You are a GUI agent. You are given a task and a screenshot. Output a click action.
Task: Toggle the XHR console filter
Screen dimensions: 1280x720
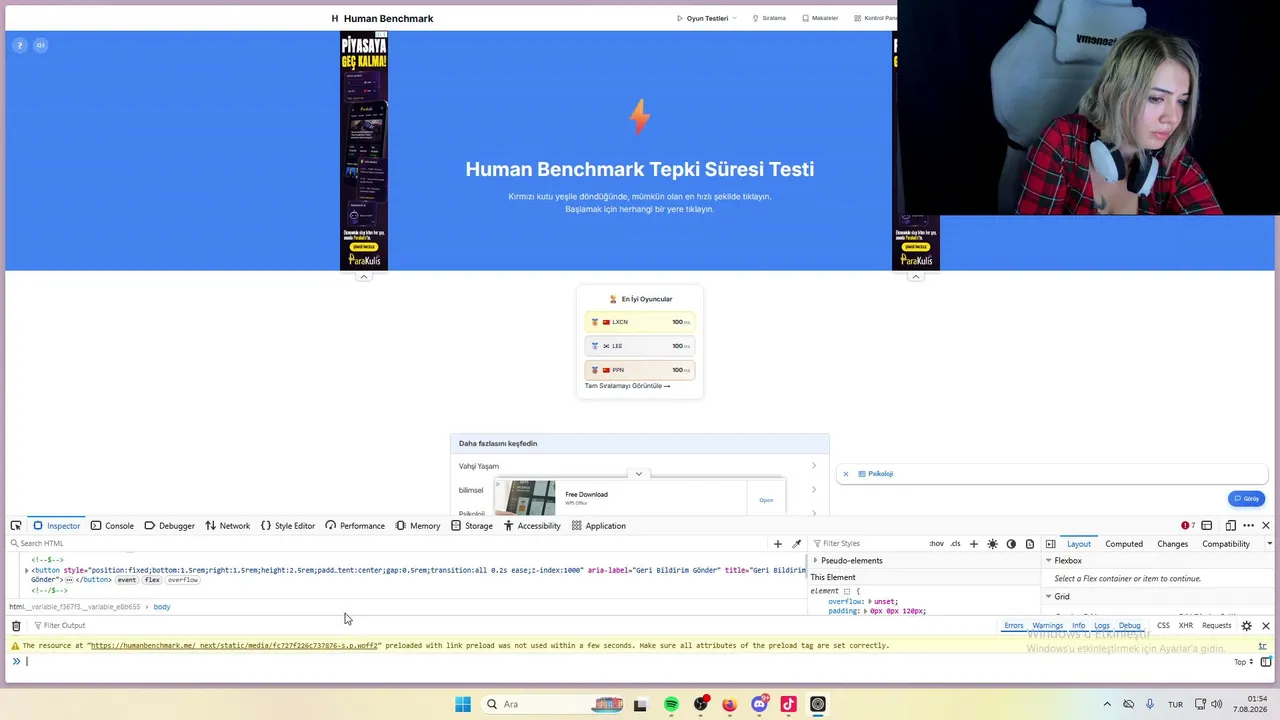[x=1186, y=626]
